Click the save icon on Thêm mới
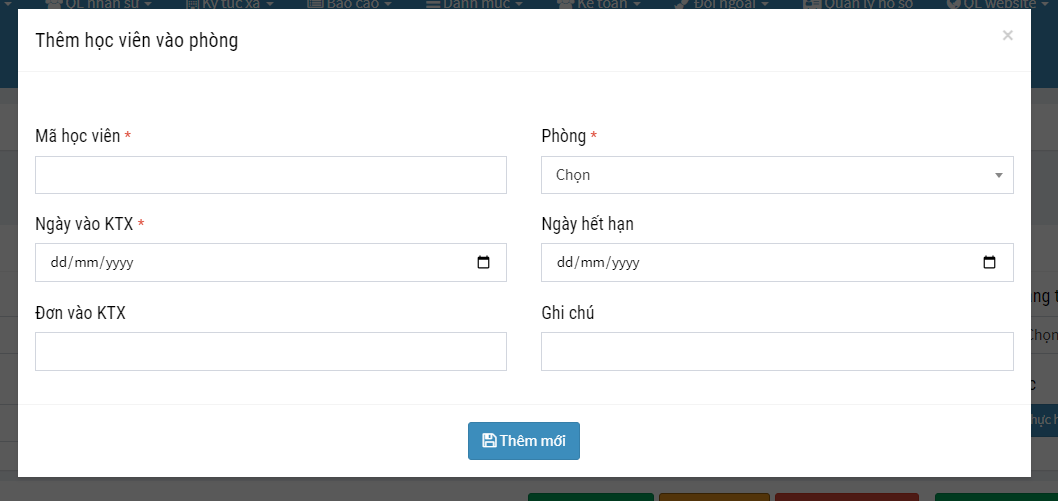 [x=489, y=441]
